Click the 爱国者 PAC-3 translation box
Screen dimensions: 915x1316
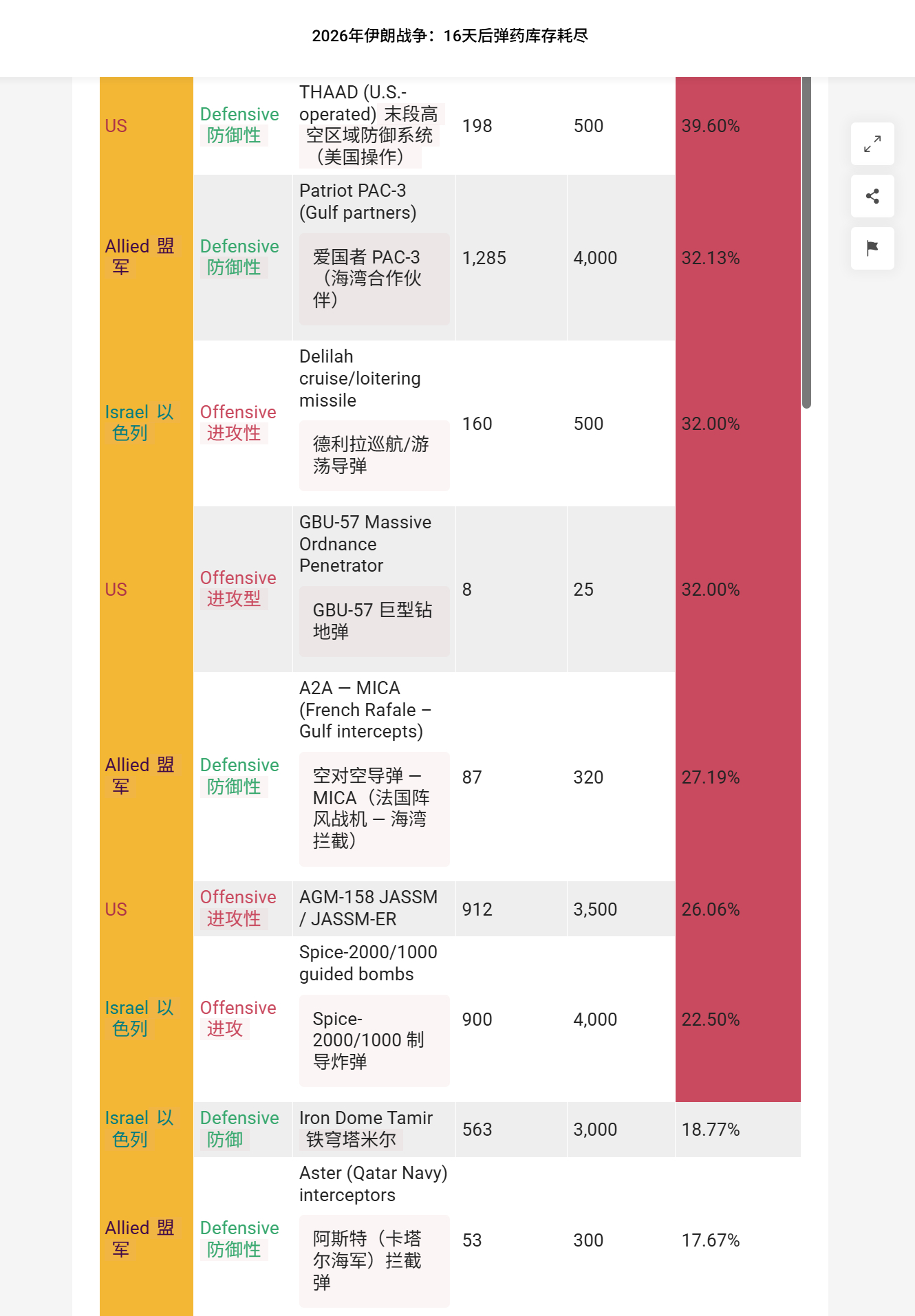pyautogui.click(x=374, y=279)
